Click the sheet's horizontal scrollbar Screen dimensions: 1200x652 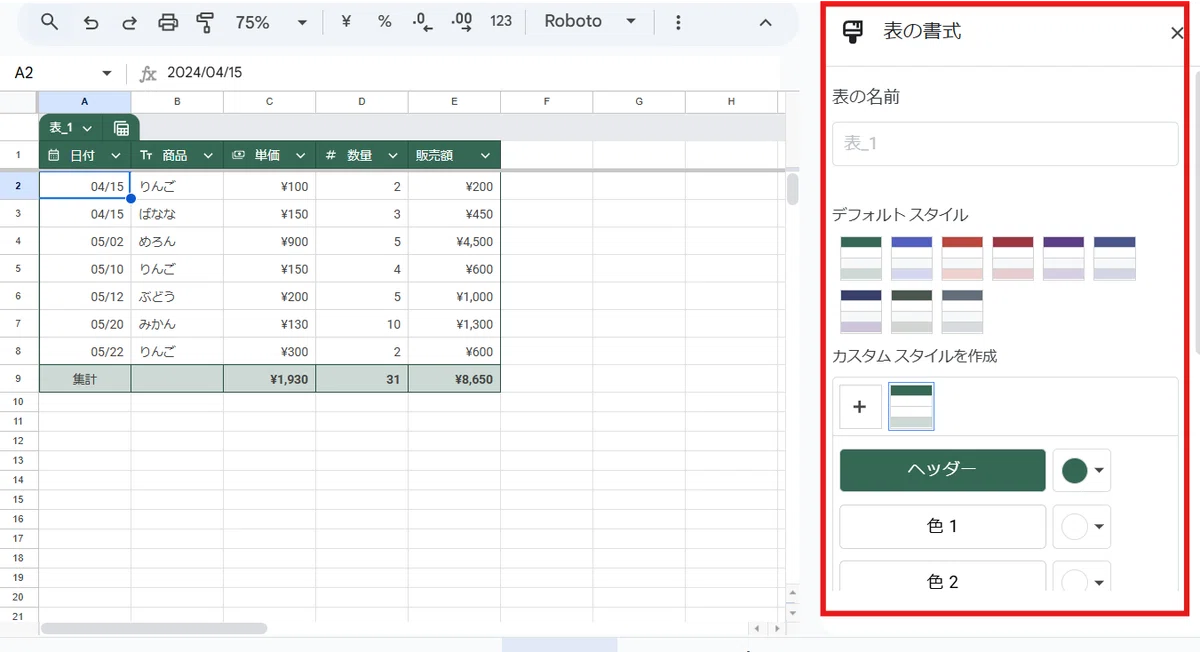coord(154,628)
